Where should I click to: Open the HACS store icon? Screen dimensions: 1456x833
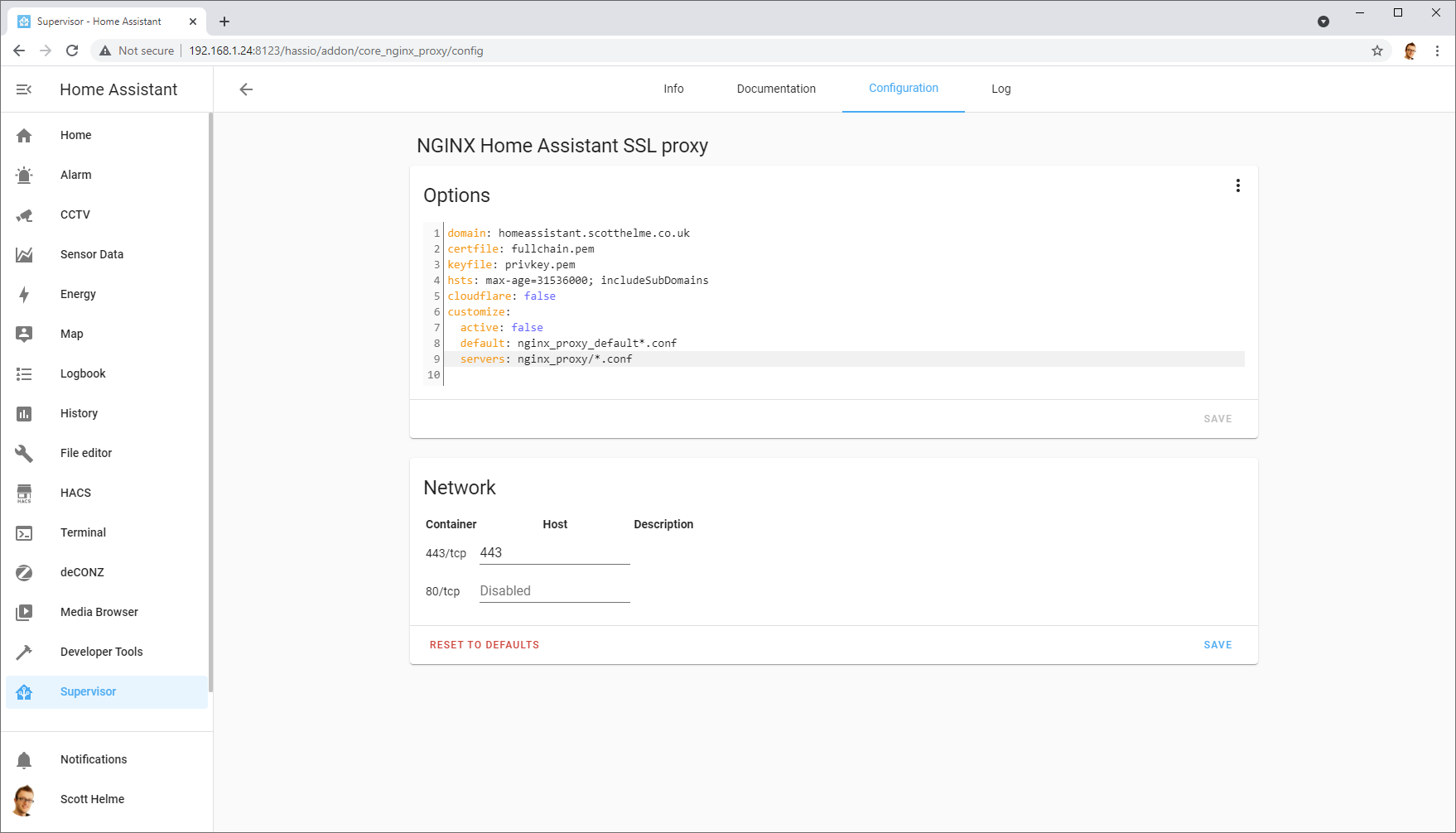coord(24,494)
